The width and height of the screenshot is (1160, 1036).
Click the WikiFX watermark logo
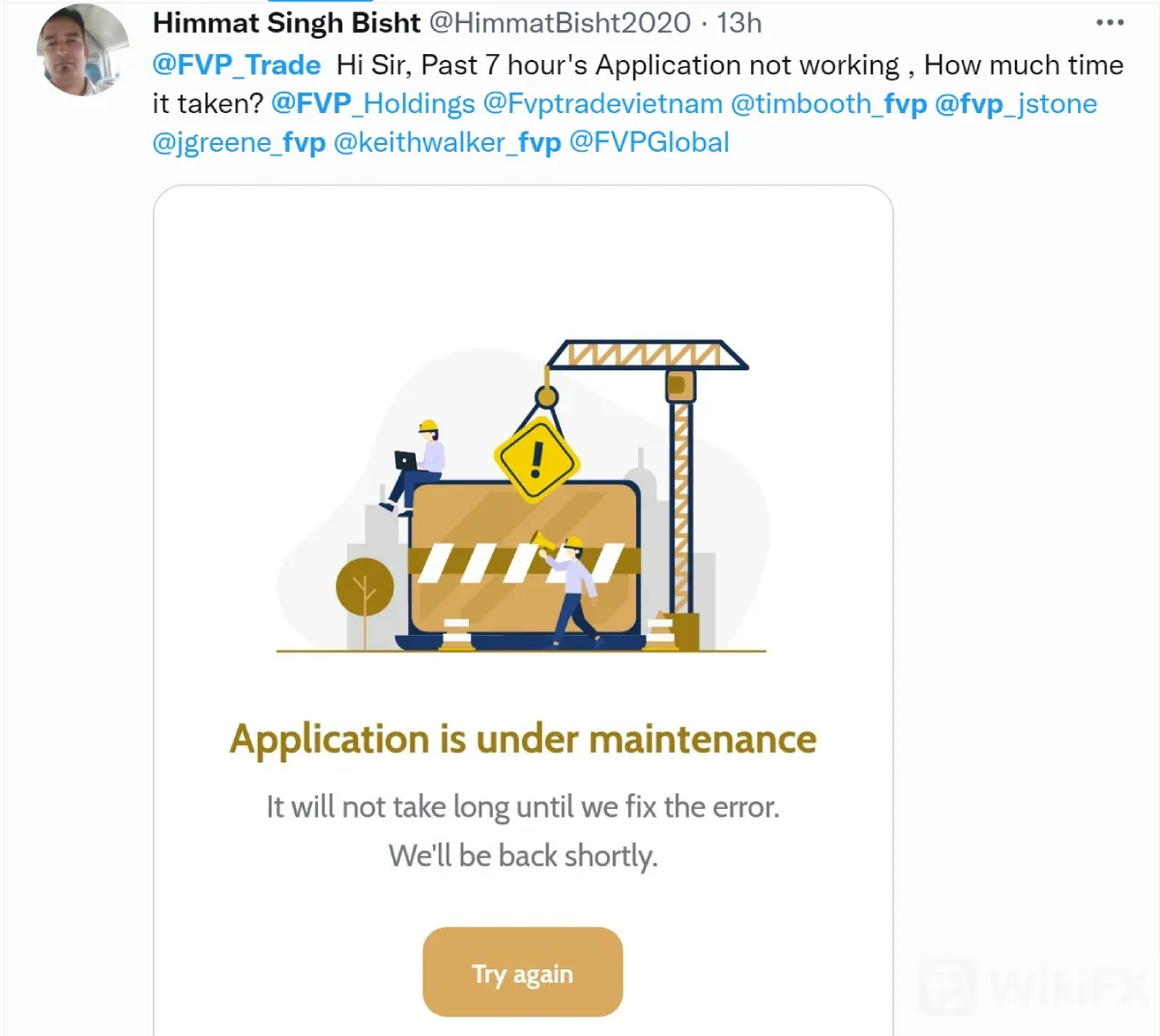(x=1032, y=986)
